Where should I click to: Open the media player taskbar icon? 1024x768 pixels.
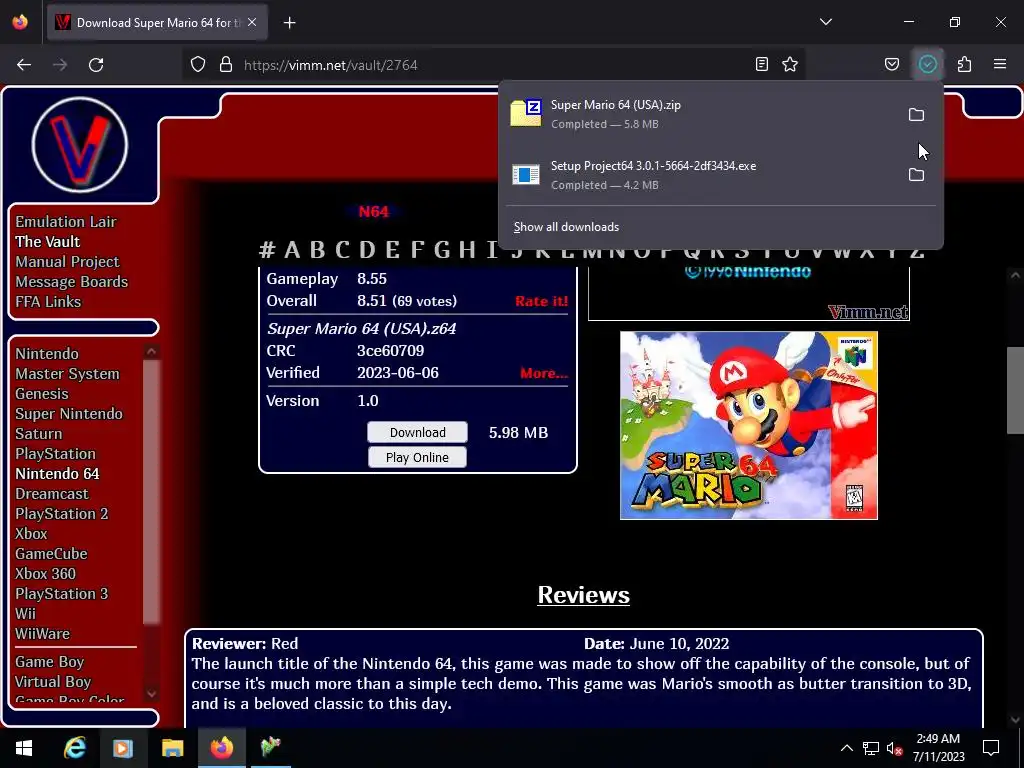point(123,748)
